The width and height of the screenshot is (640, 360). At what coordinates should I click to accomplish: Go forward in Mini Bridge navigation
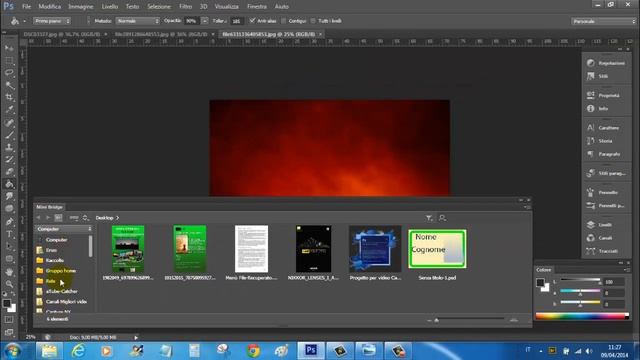(x=48, y=218)
